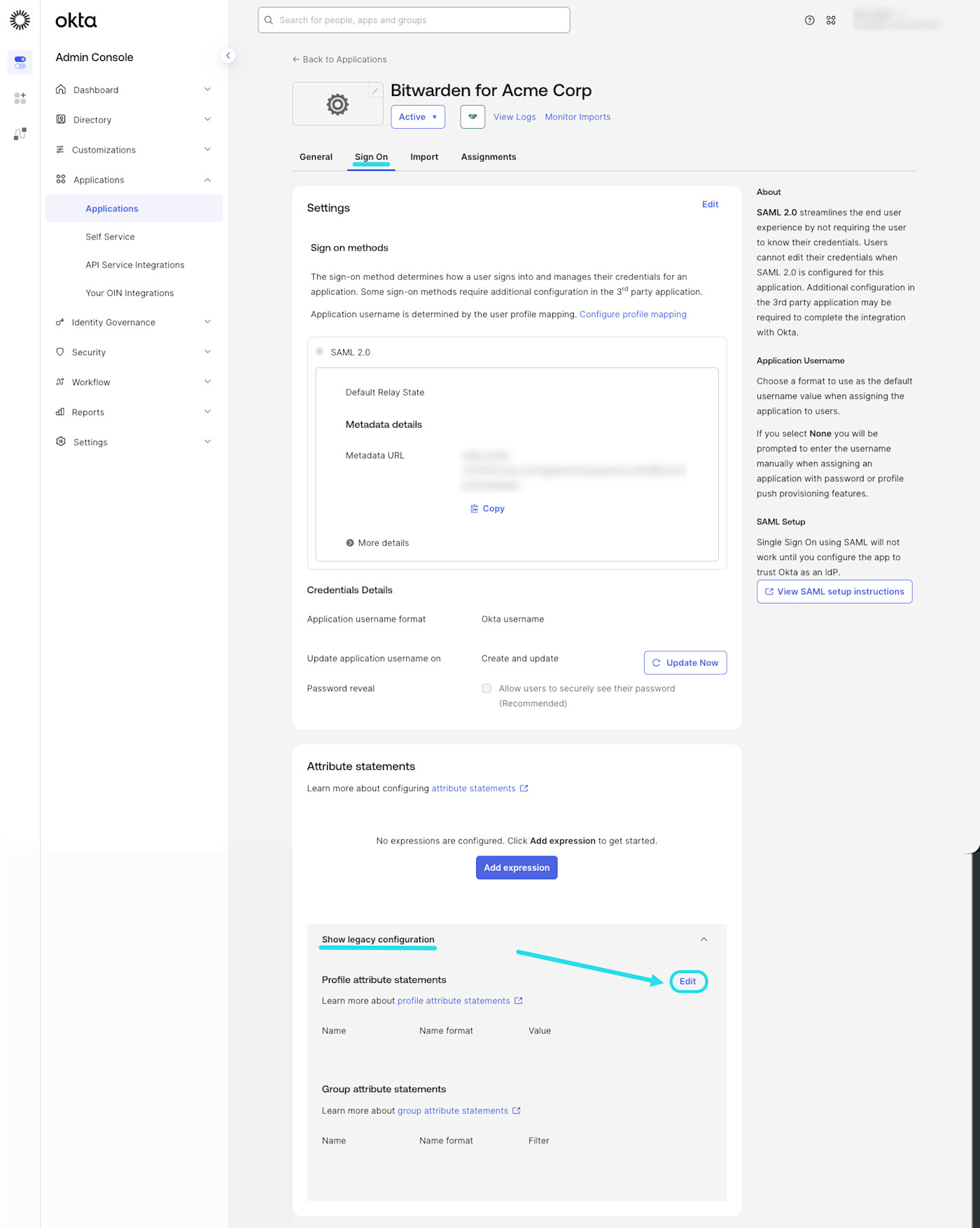The width and height of the screenshot is (980, 1228).
Task: Collapse the Applications menu chevron
Action: point(207,180)
